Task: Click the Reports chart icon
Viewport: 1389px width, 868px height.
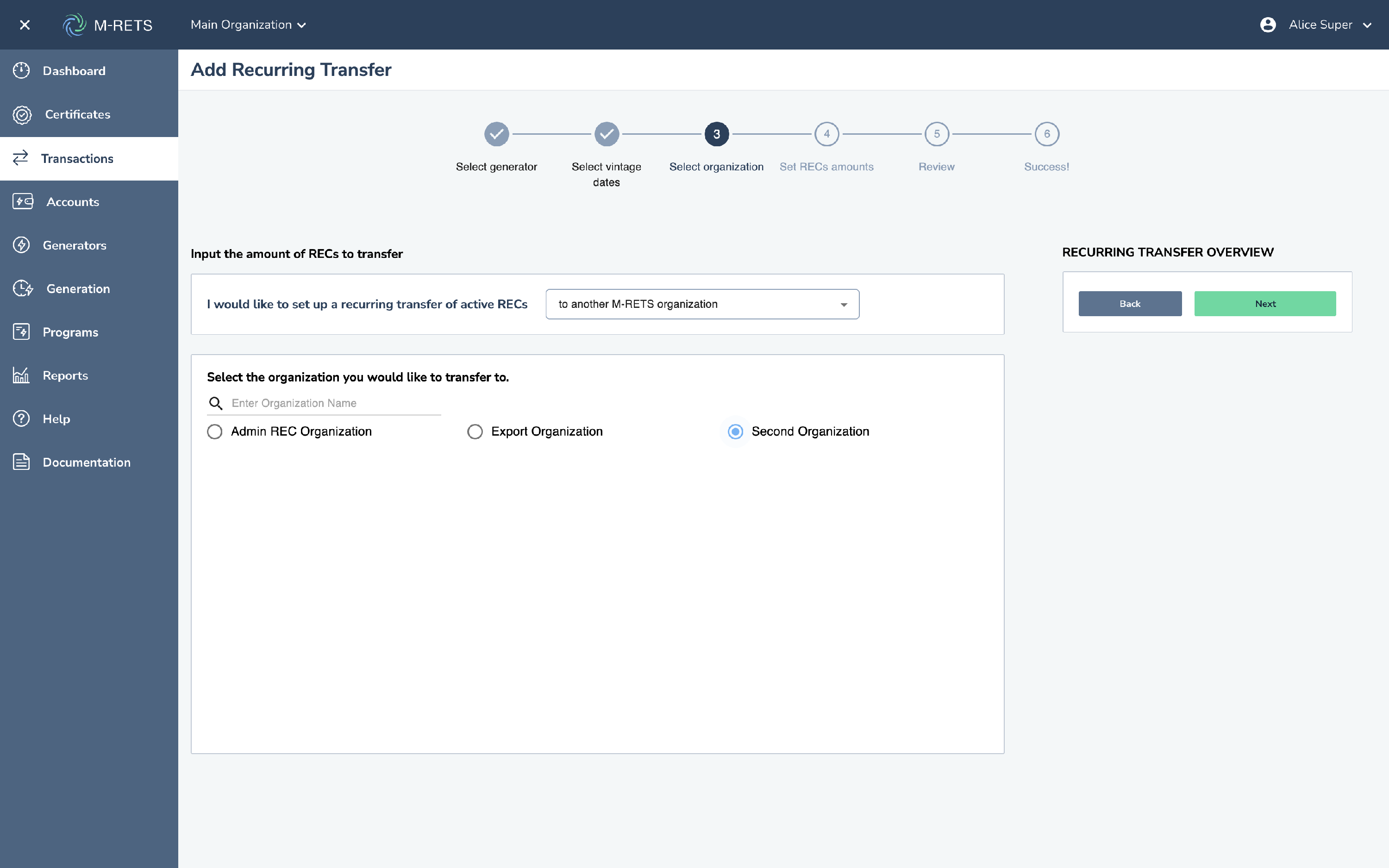Action: tap(21, 375)
